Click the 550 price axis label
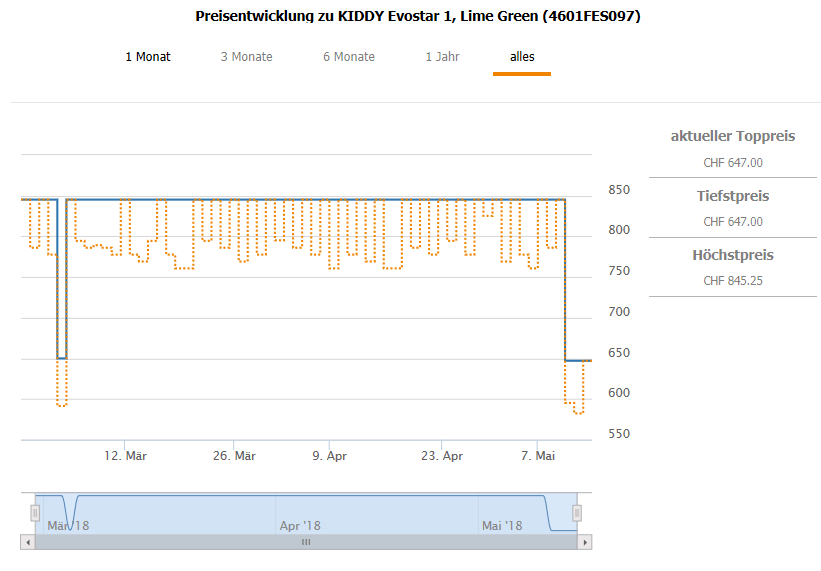This screenshot has height=571, width=821. pyautogui.click(x=619, y=433)
